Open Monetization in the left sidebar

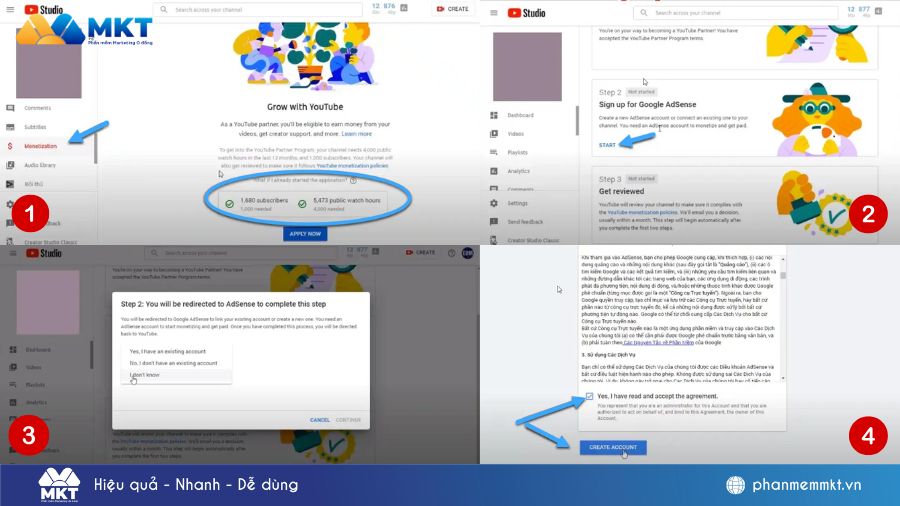(40, 146)
